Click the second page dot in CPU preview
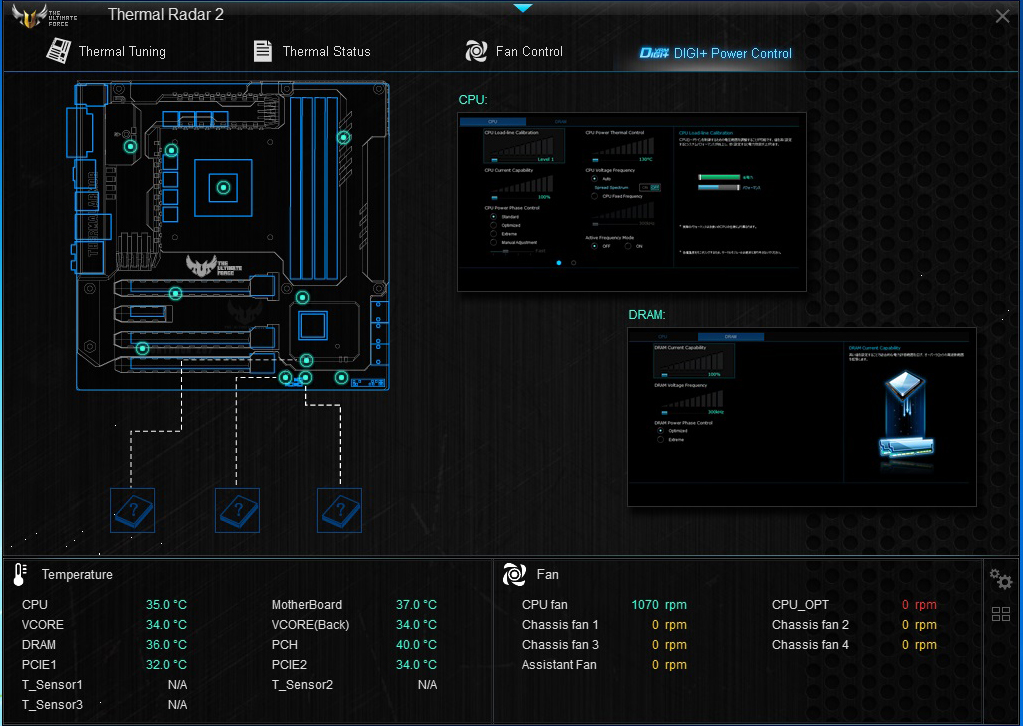Viewport: 1023px width, 726px height. [x=573, y=263]
